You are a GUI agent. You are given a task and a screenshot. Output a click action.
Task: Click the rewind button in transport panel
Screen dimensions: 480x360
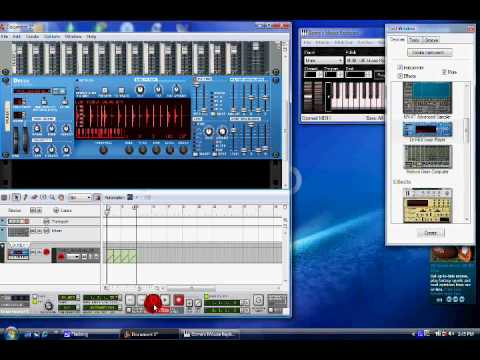click(x=130, y=300)
